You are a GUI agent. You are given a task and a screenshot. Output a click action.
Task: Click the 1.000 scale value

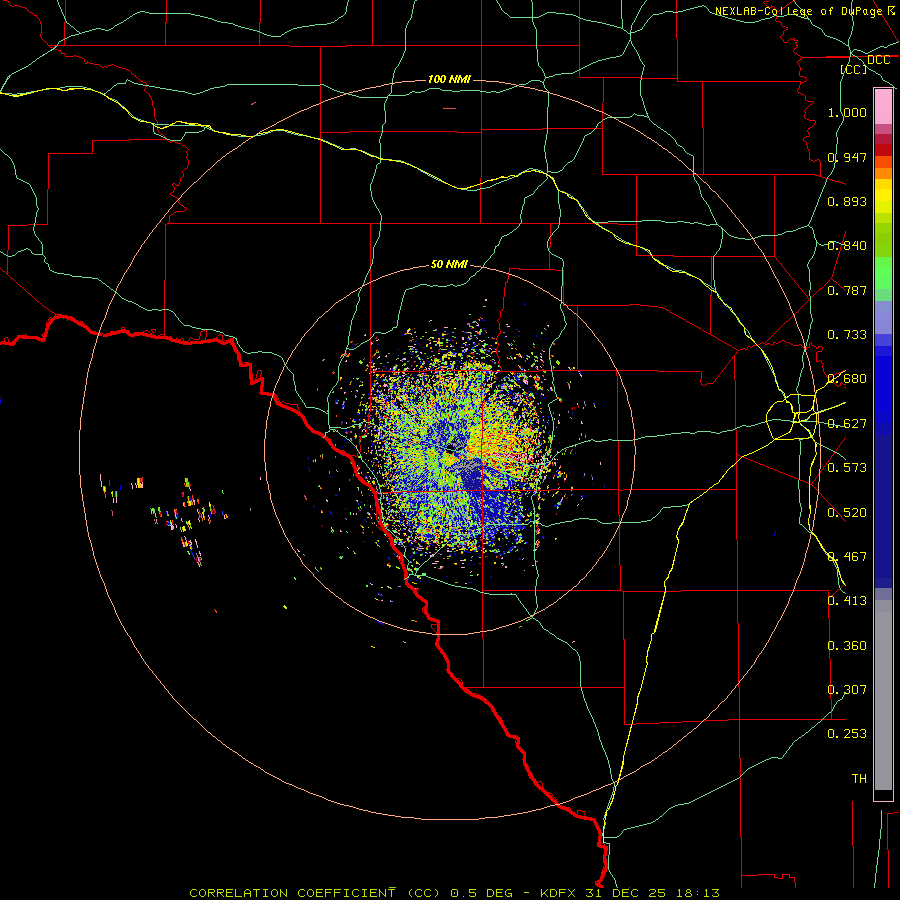pos(847,112)
